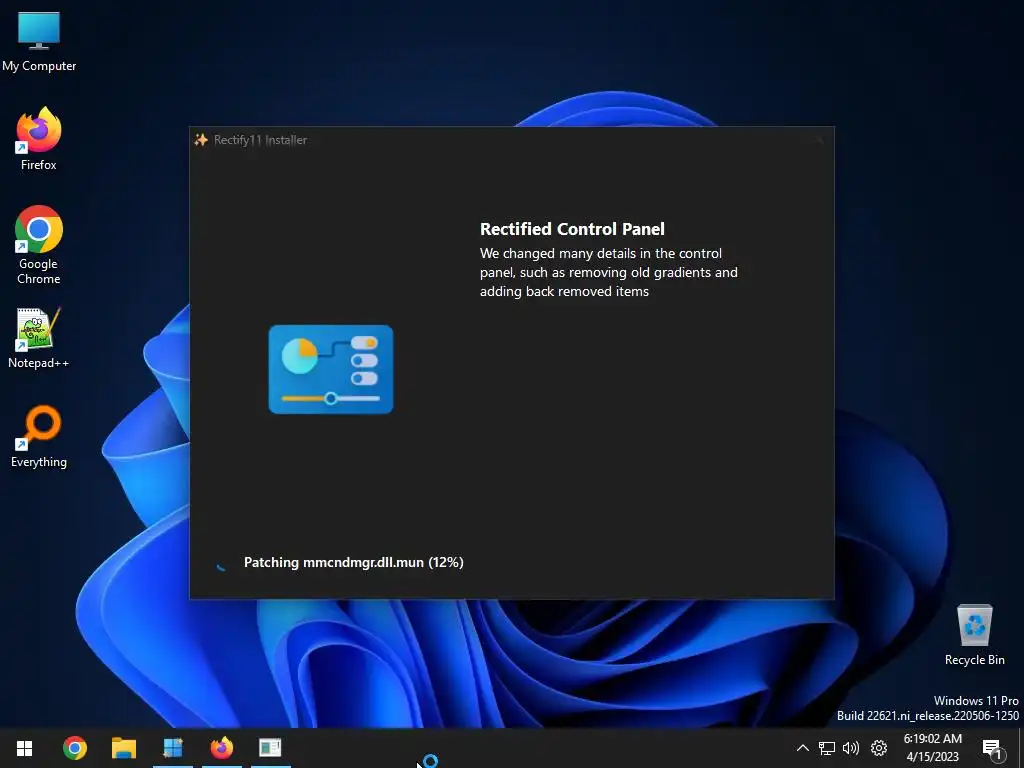This screenshot has height=768, width=1024.
Task: Open Google Chrome desktop shortcut
Action: click(x=39, y=244)
